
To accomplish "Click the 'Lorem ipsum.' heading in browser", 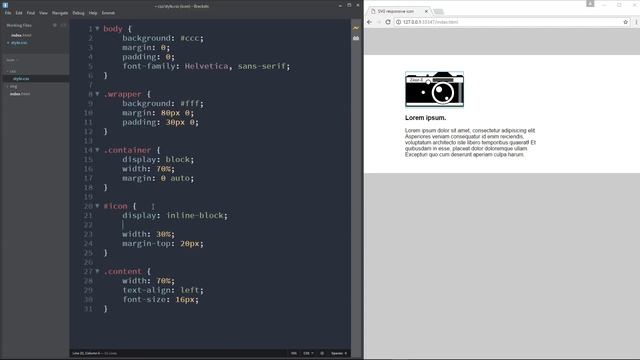I will point(425,118).
